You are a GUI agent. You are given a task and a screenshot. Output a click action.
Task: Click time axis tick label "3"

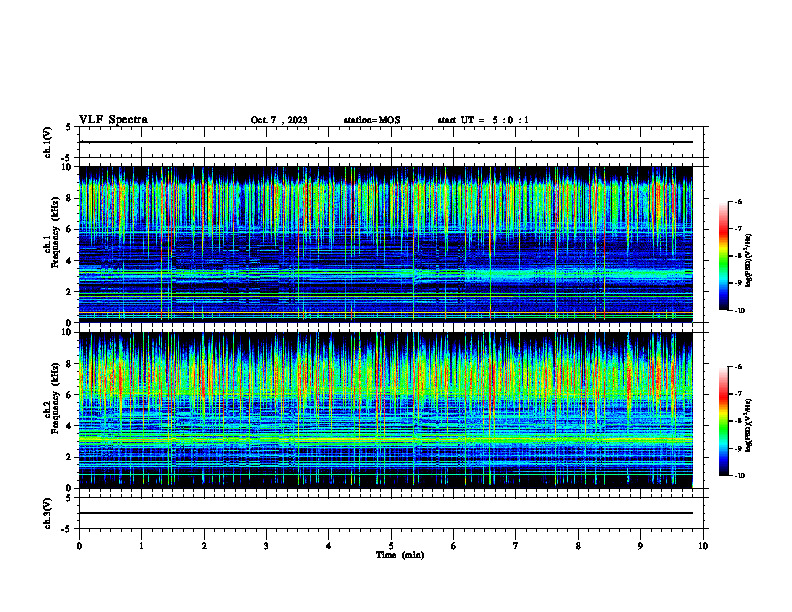[266, 546]
